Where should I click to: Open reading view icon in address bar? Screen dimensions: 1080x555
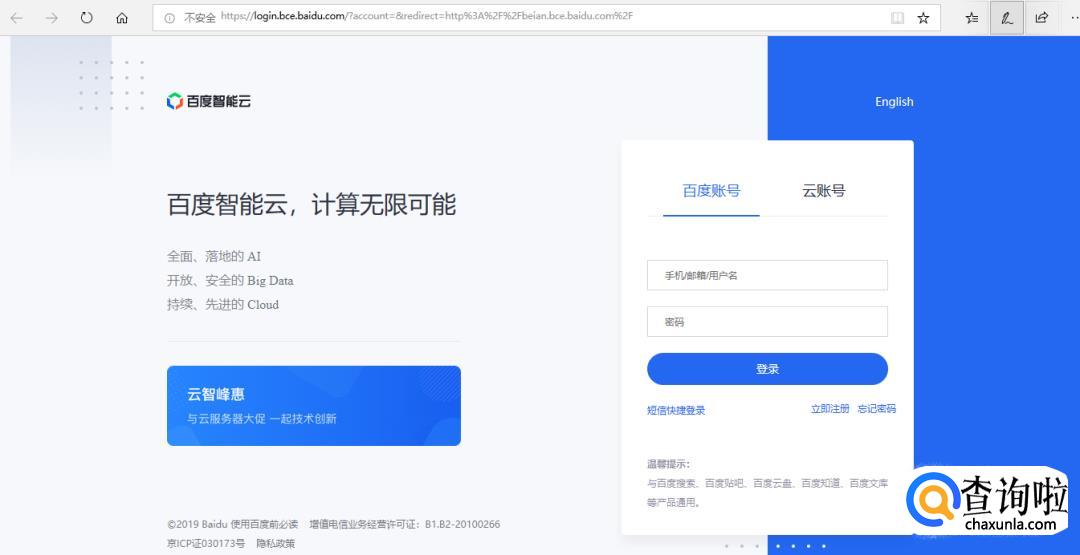point(897,18)
